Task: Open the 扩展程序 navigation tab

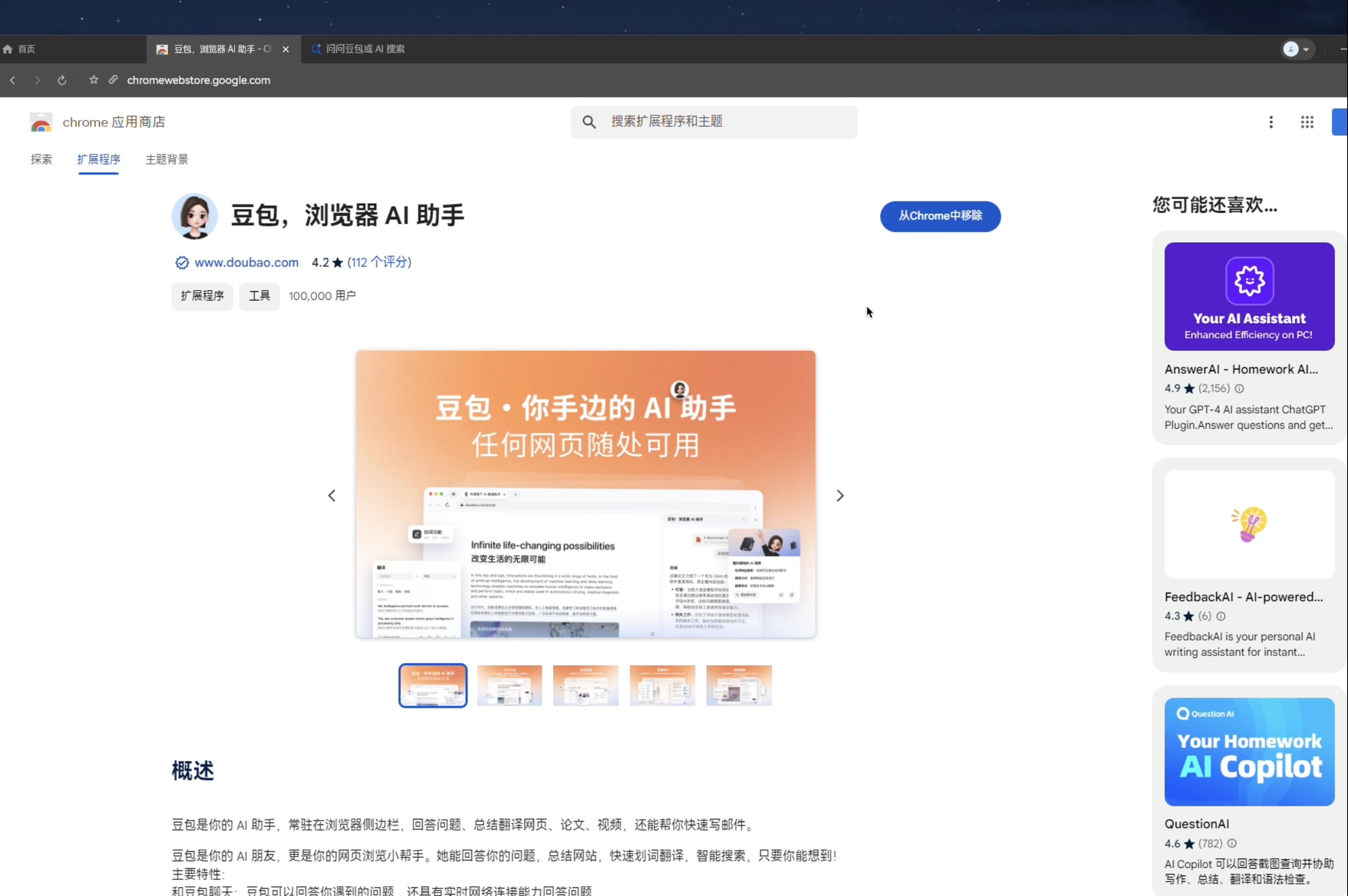Action: (x=99, y=159)
